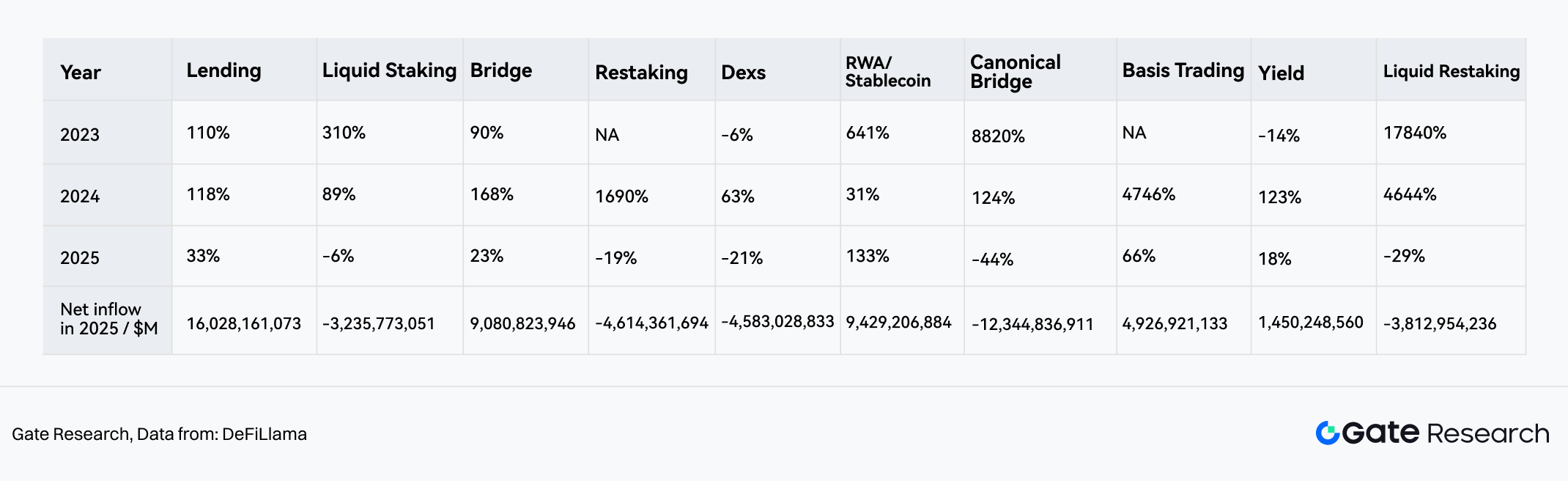Select the Liquid Staking column header

click(389, 70)
